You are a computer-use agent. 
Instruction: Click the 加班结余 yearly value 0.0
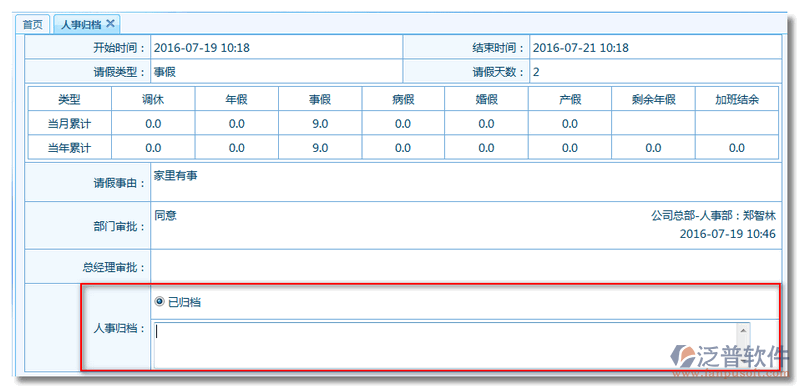coord(737,148)
